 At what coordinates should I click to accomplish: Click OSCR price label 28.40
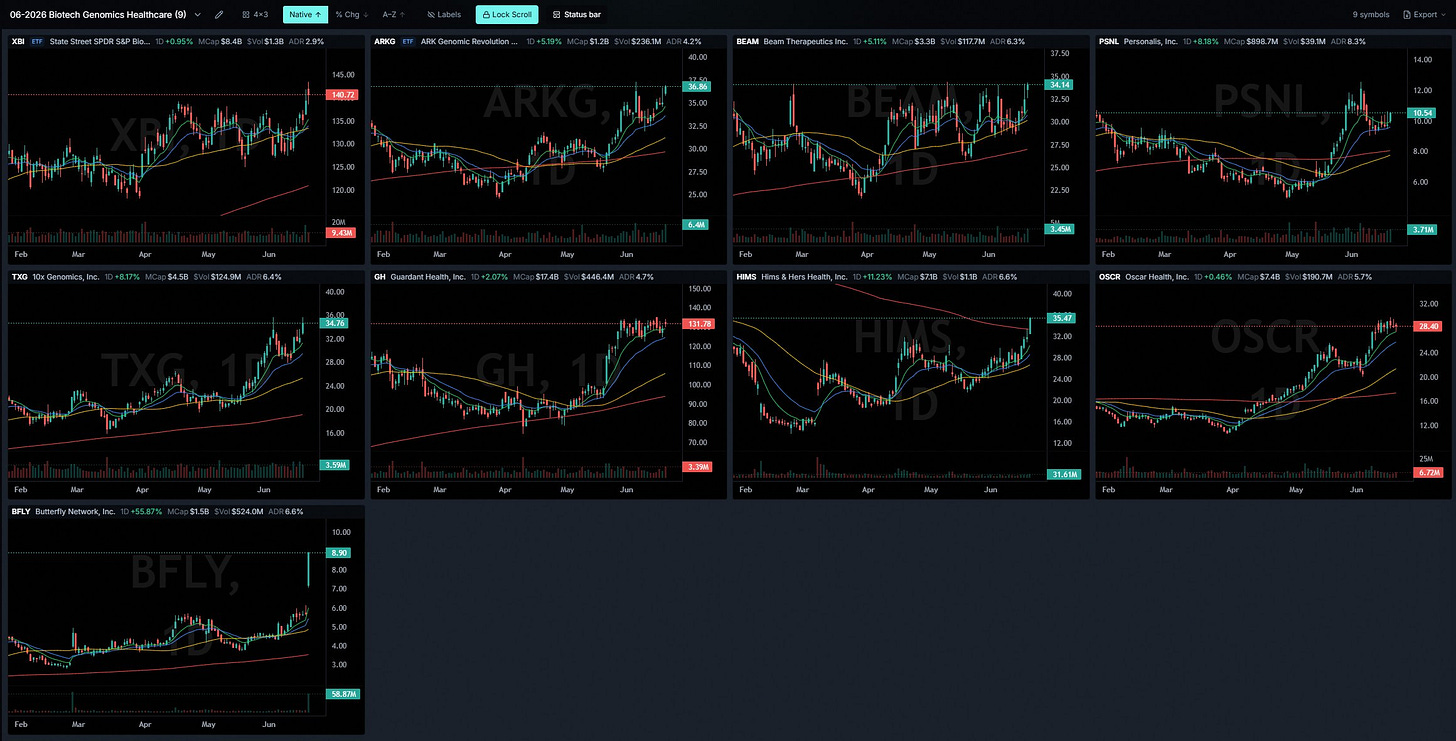point(1429,326)
